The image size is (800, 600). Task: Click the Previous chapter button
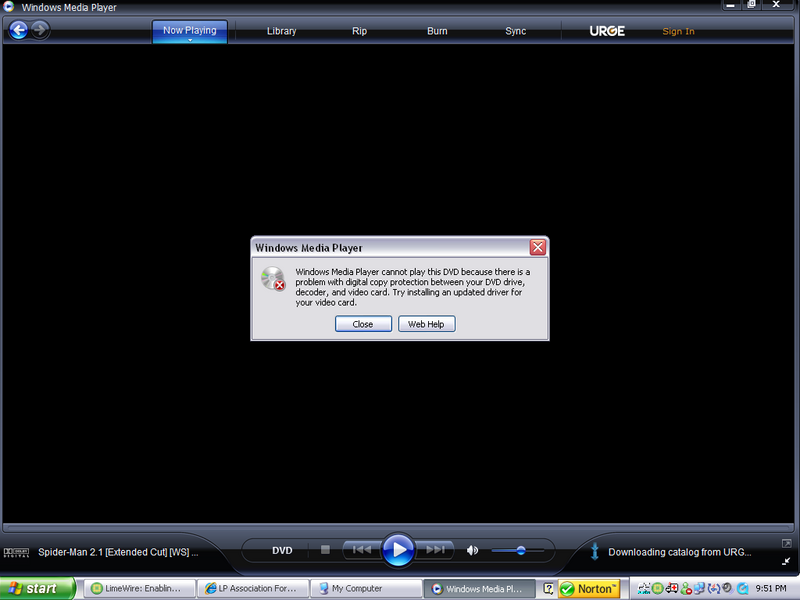[362, 549]
